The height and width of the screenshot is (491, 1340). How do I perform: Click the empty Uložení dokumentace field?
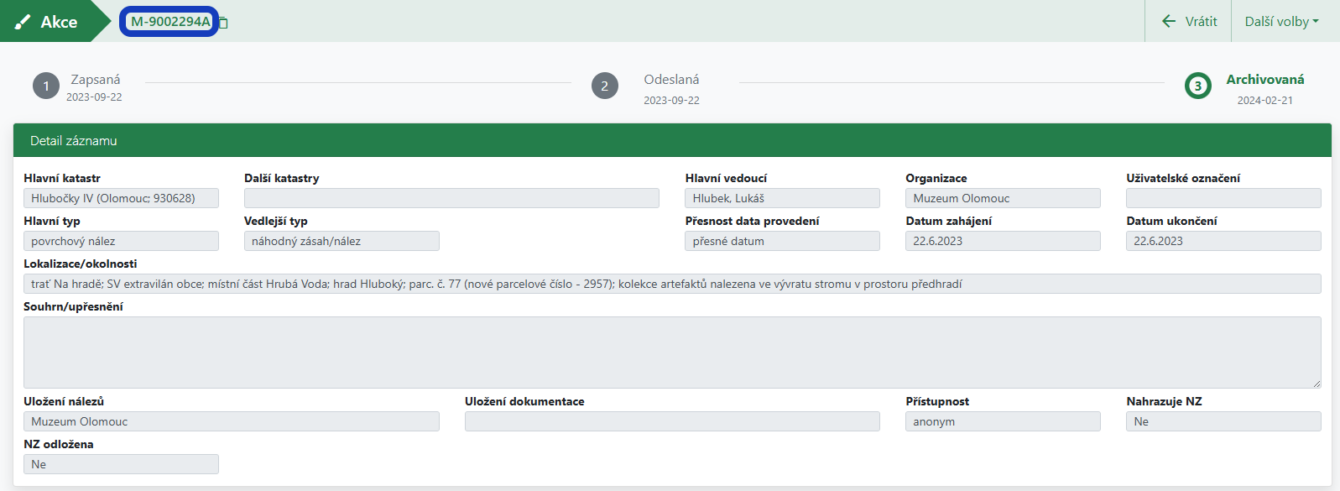click(x=672, y=422)
